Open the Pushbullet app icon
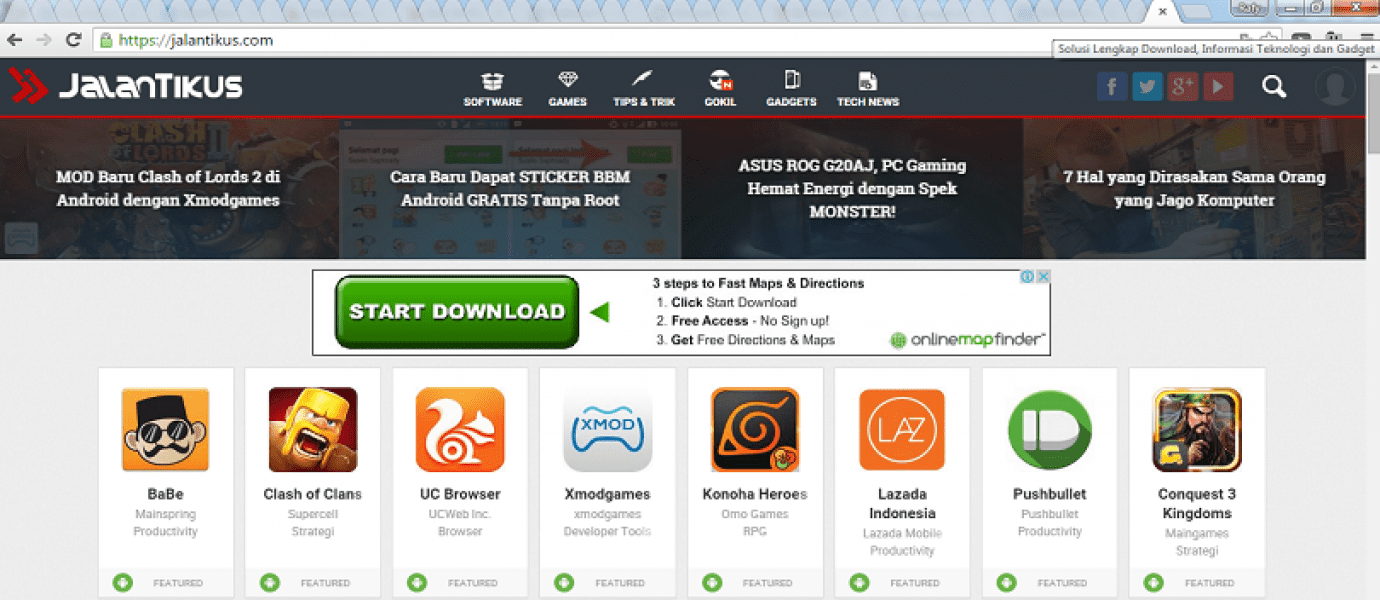Image resolution: width=1380 pixels, height=600 pixels. coord(1050,430)
